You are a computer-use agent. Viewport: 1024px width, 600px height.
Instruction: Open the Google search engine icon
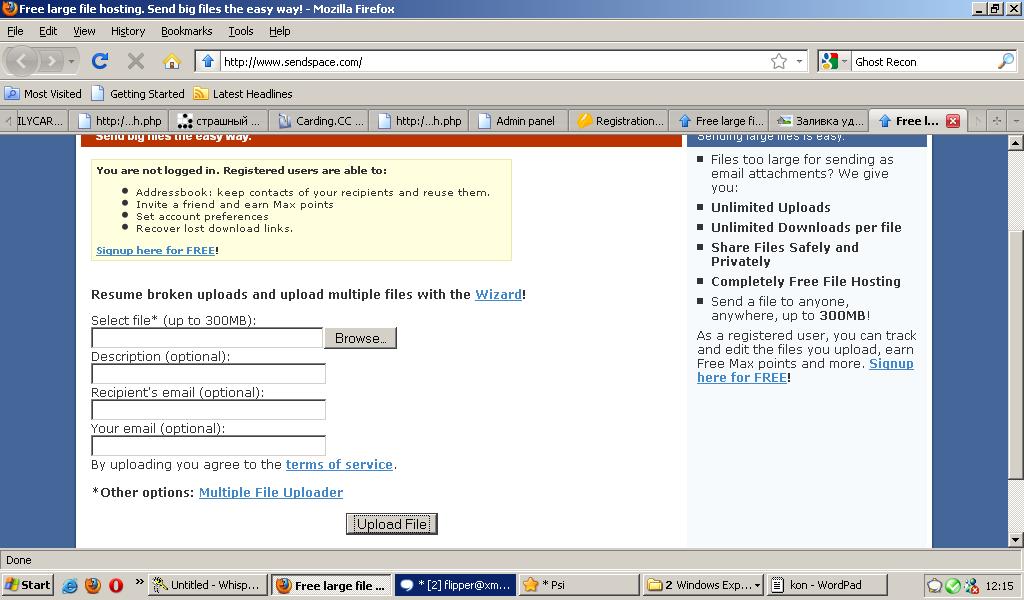[829, 61]
